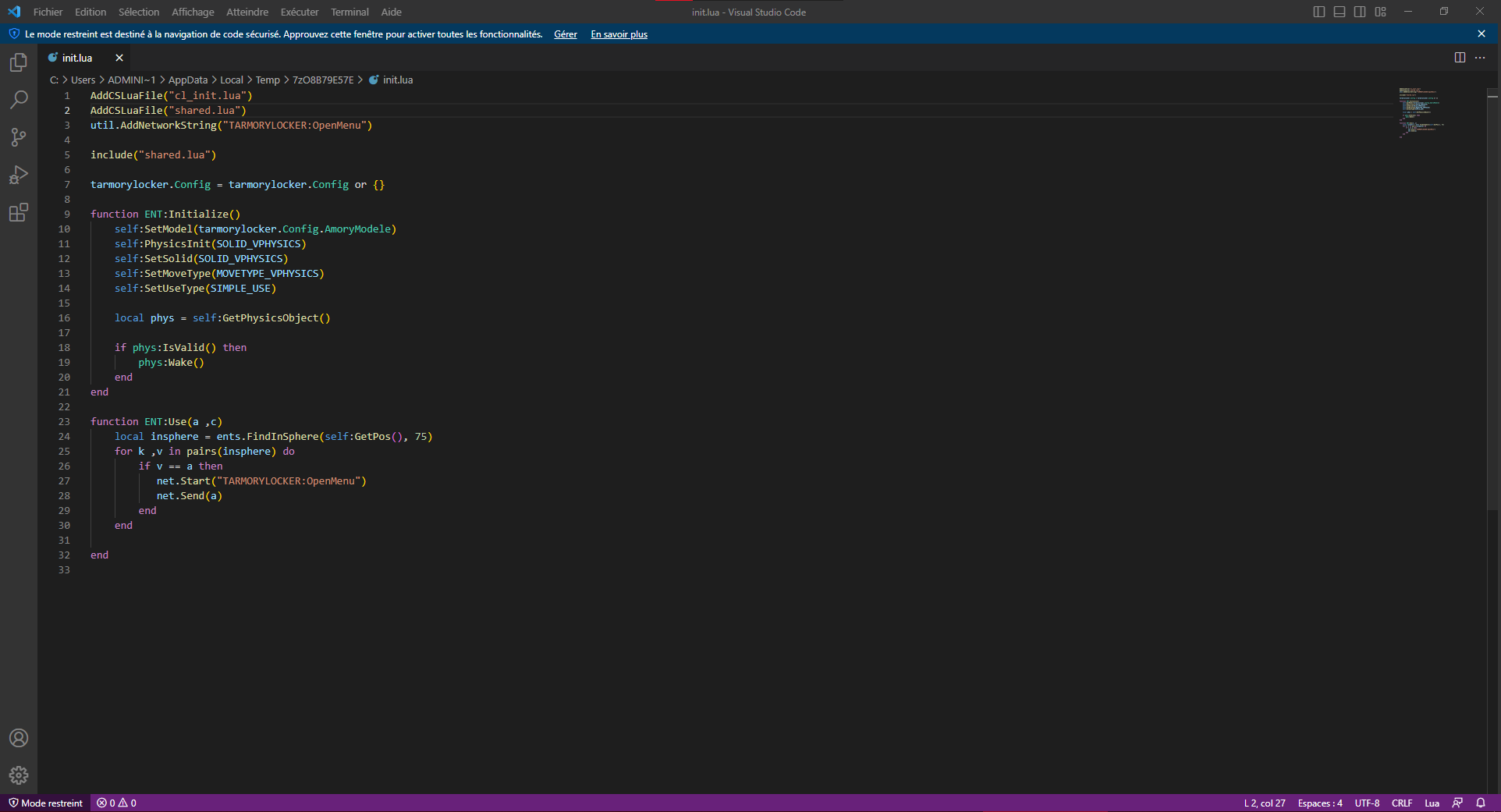Expand the init.lua breadcrumb item
Viewport: 1501px width, 812px height.
tap(391, 80)
